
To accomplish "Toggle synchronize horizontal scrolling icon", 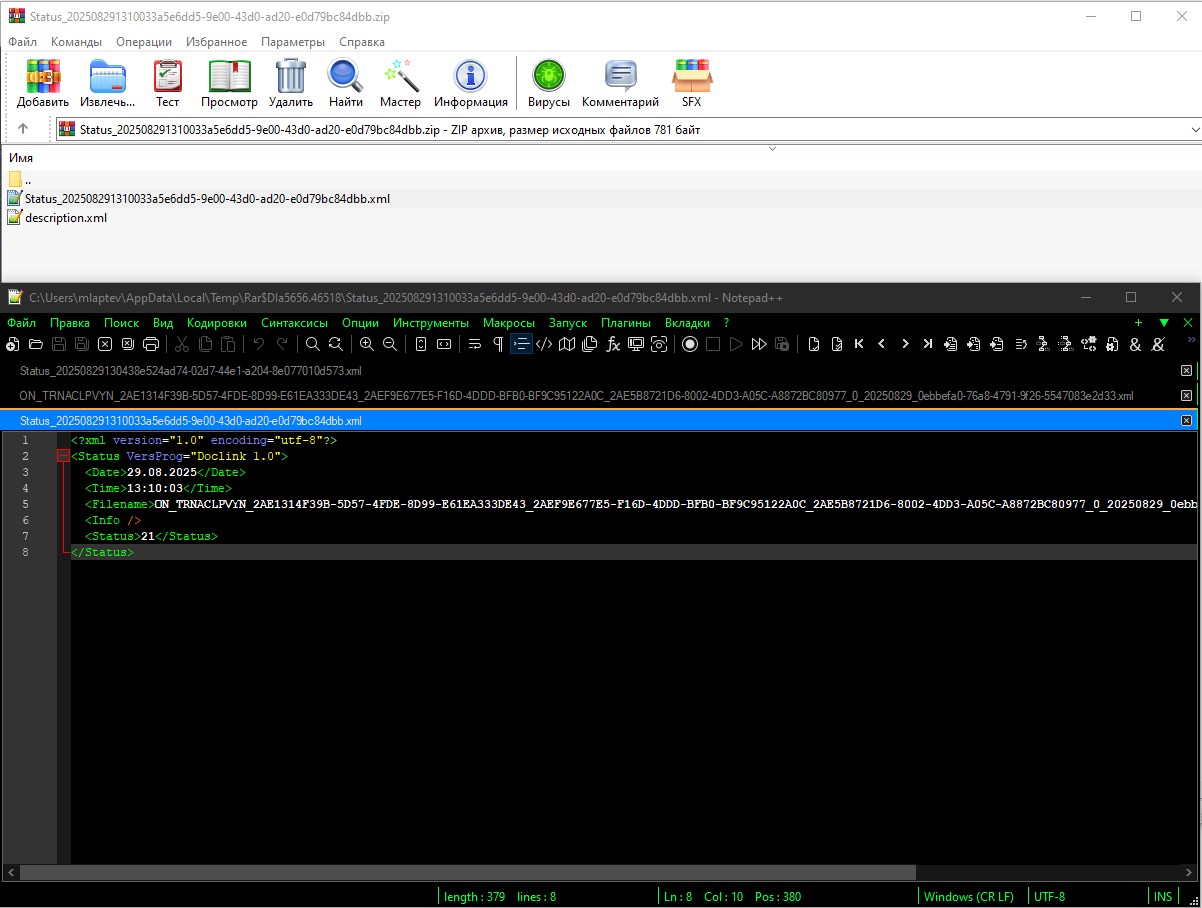I will (444, 344).
